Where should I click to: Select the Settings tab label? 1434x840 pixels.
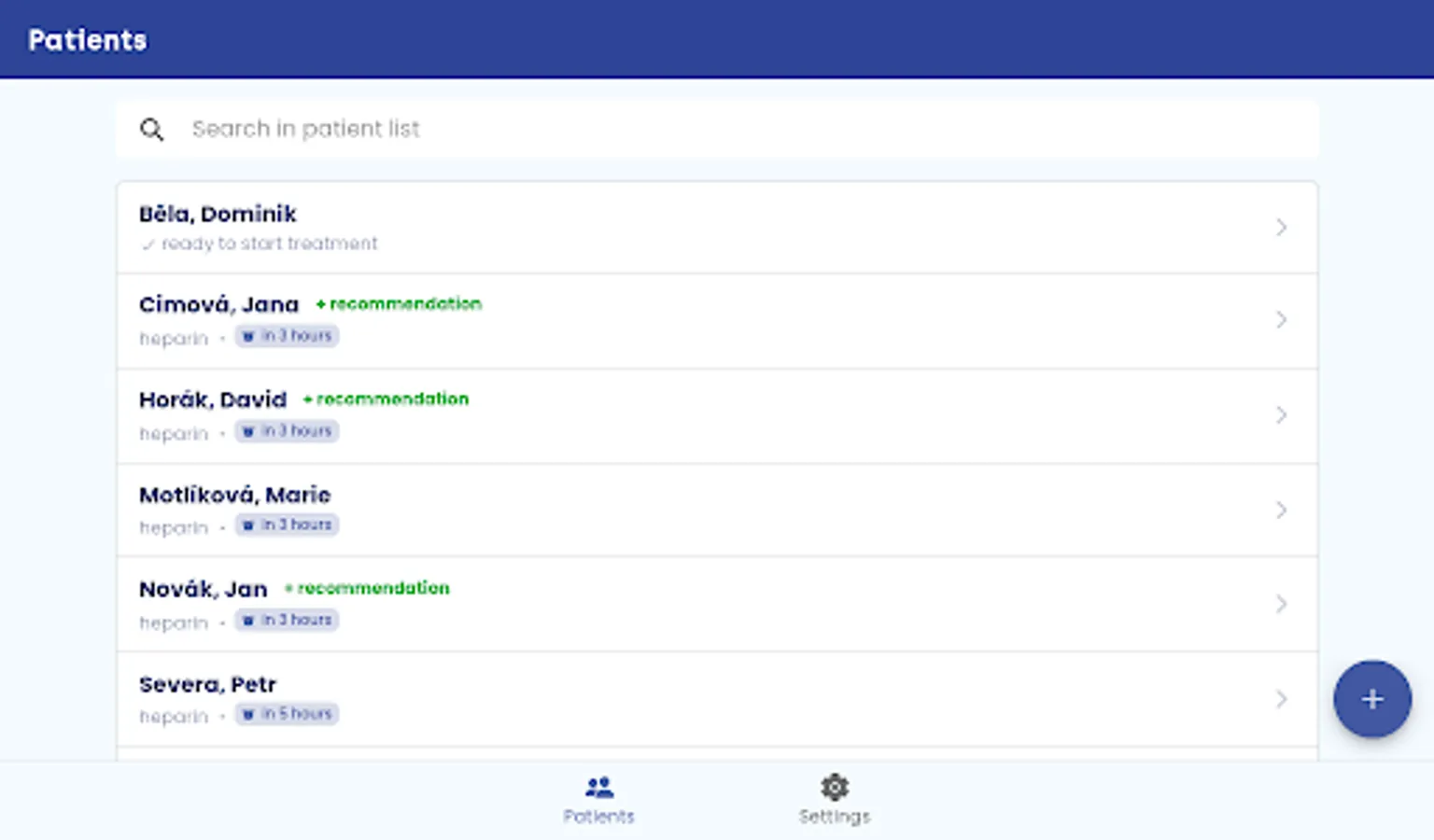[x=835, y=817]
